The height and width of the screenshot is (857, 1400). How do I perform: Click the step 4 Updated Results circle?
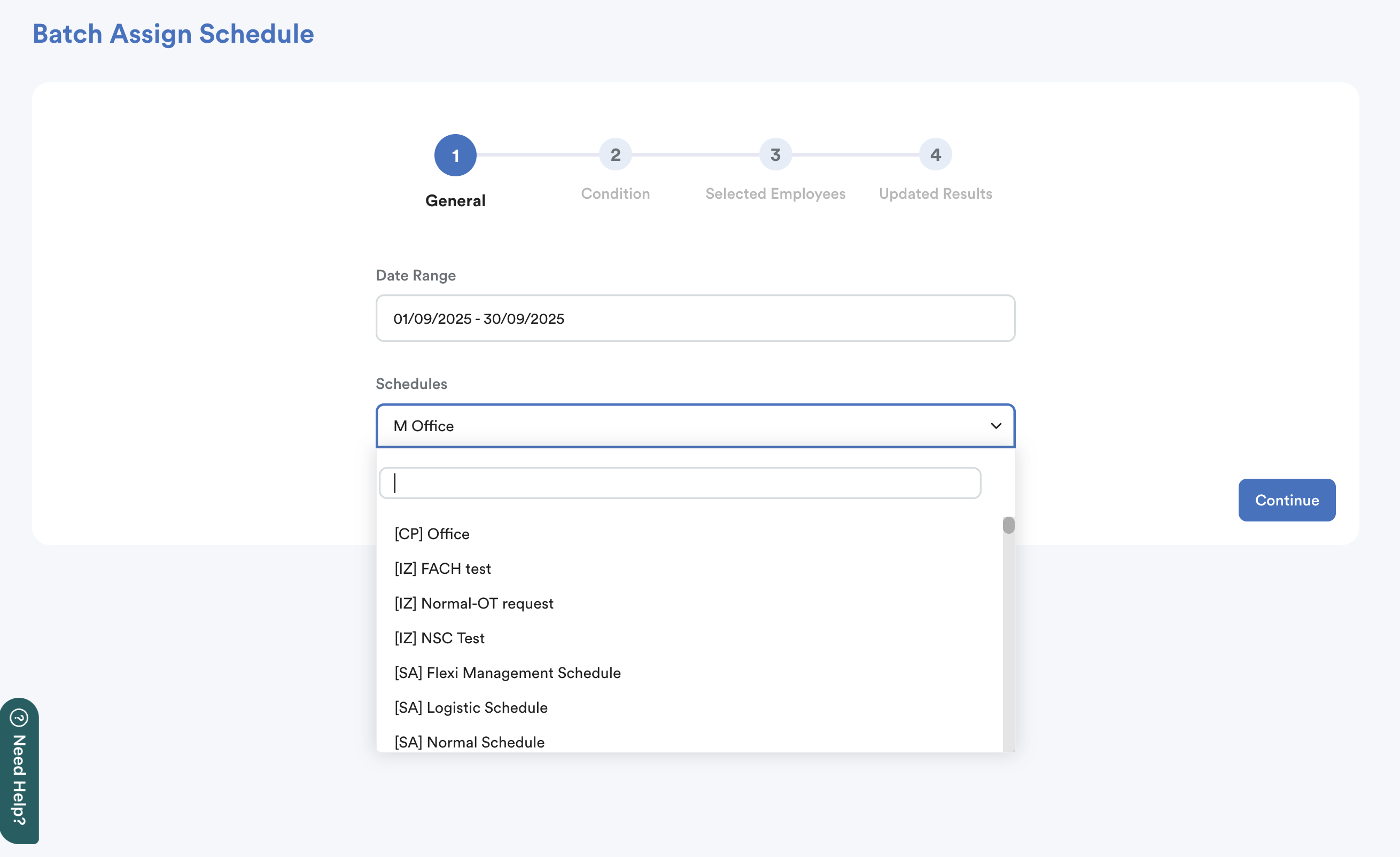point(935,154)
